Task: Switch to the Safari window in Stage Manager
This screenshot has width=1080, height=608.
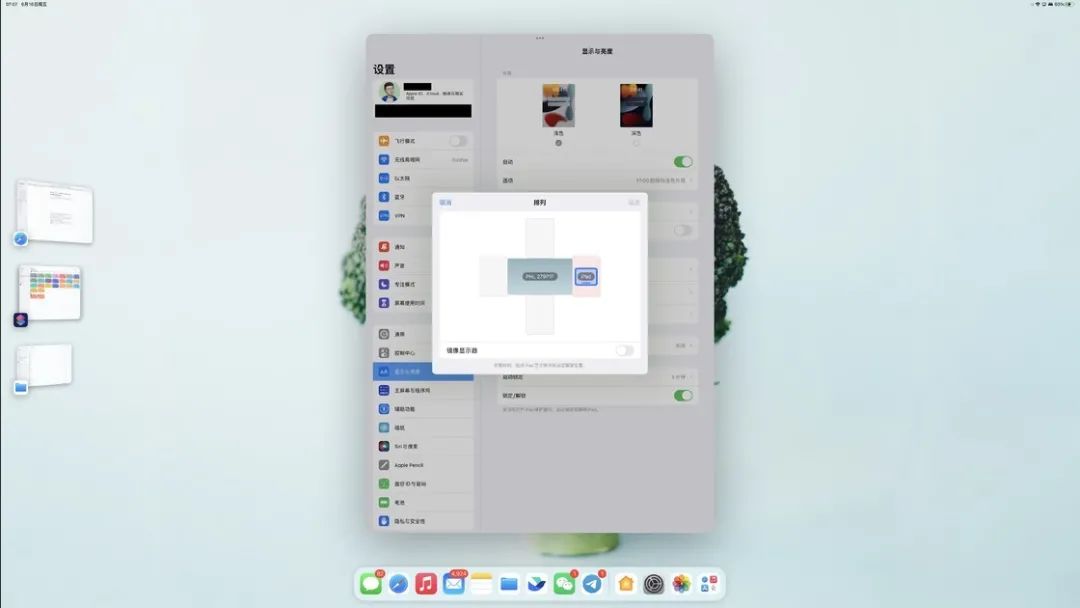Action: [x=54, y=212]
